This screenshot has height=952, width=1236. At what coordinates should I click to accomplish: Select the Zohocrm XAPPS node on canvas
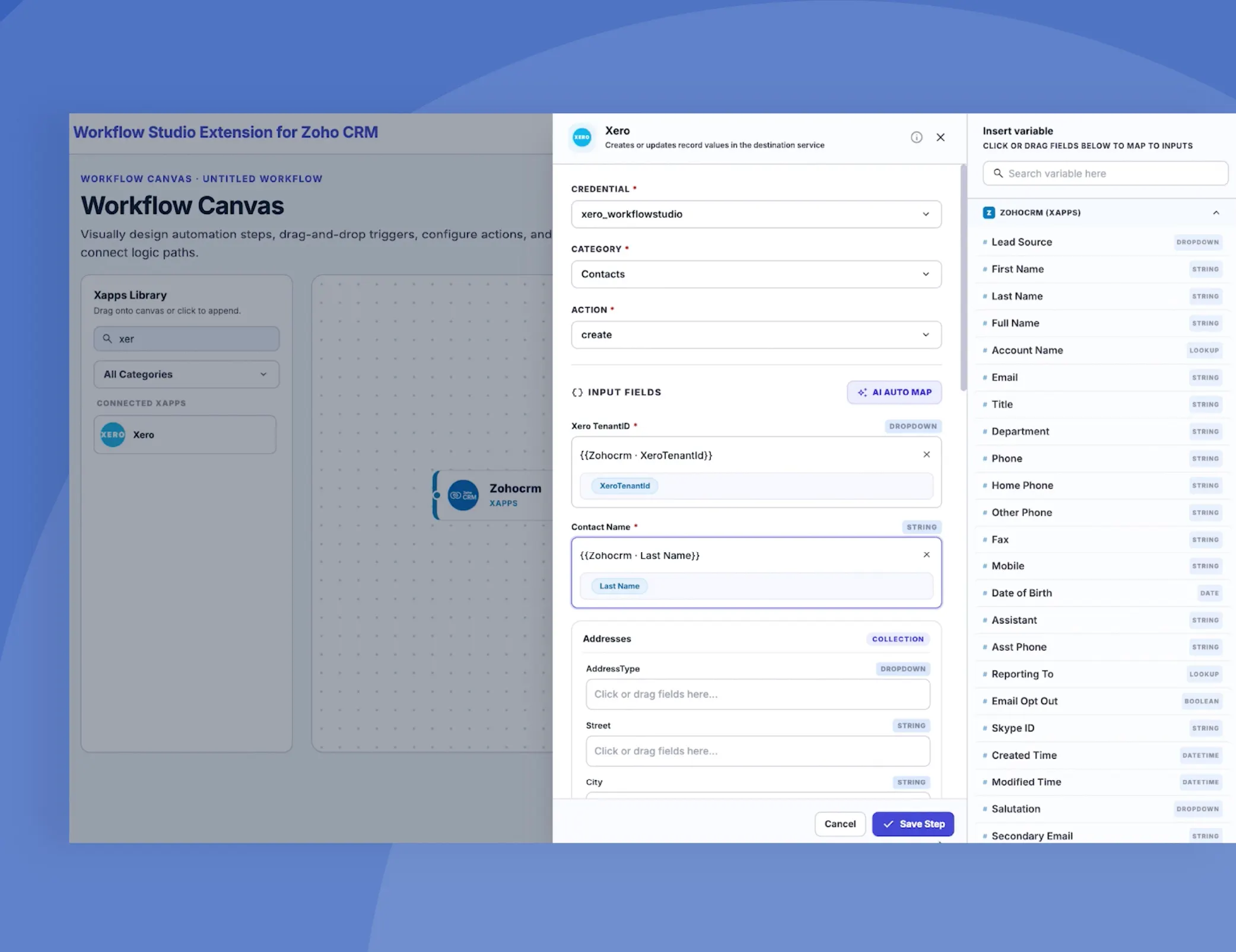click(x=494, y=495)
